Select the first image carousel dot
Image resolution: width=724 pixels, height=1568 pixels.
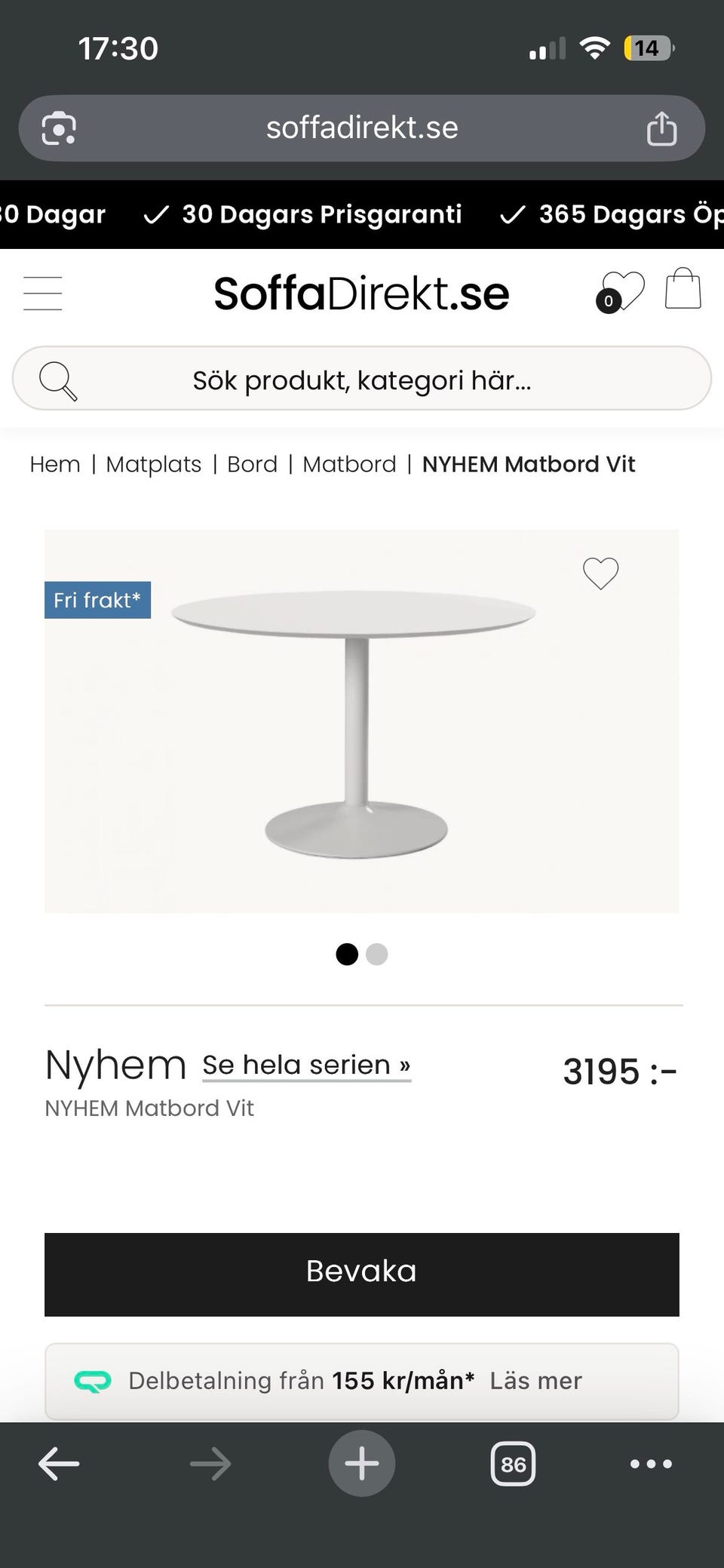(x=347, y=955)
